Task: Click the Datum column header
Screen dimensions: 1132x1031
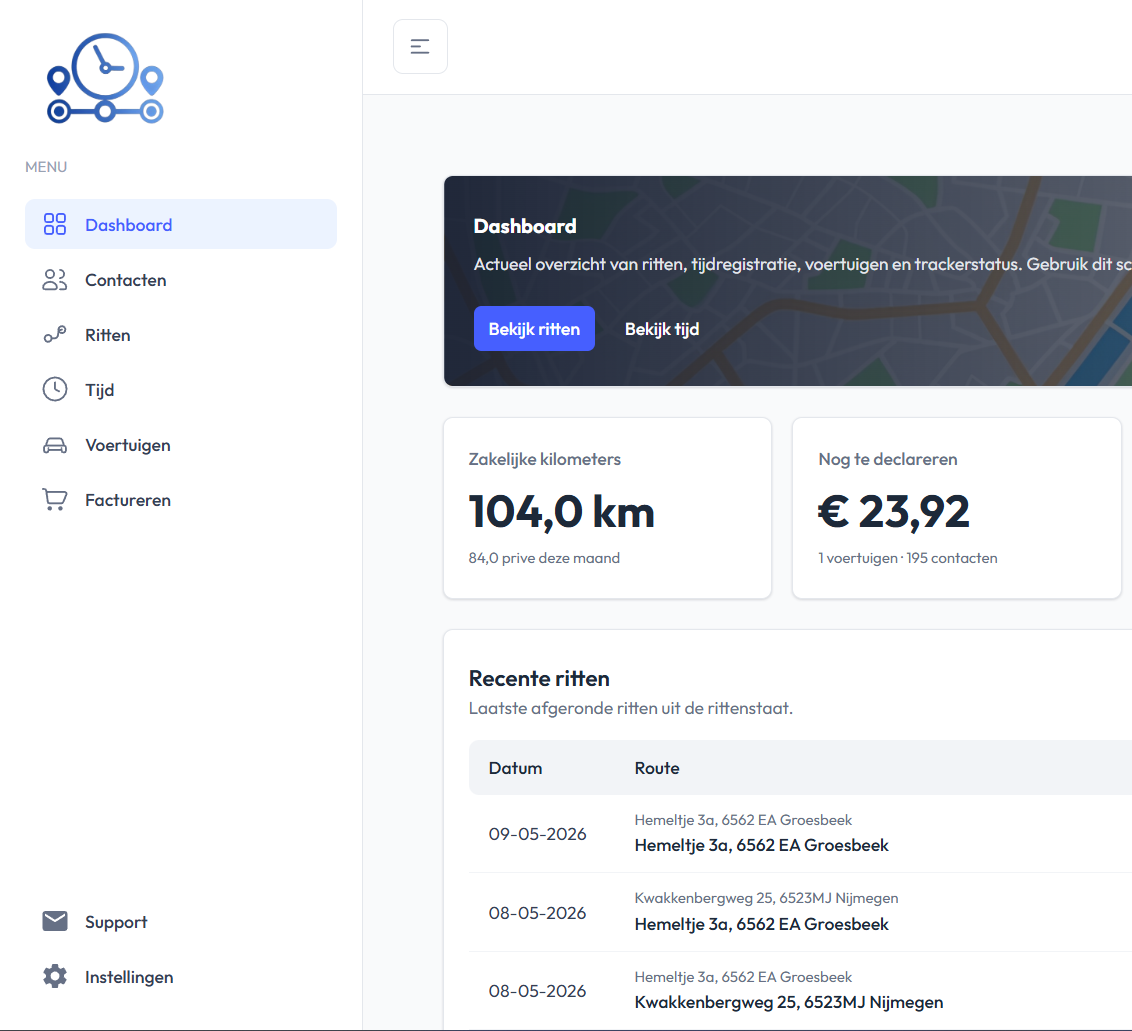Action: [x=515, y=768]
